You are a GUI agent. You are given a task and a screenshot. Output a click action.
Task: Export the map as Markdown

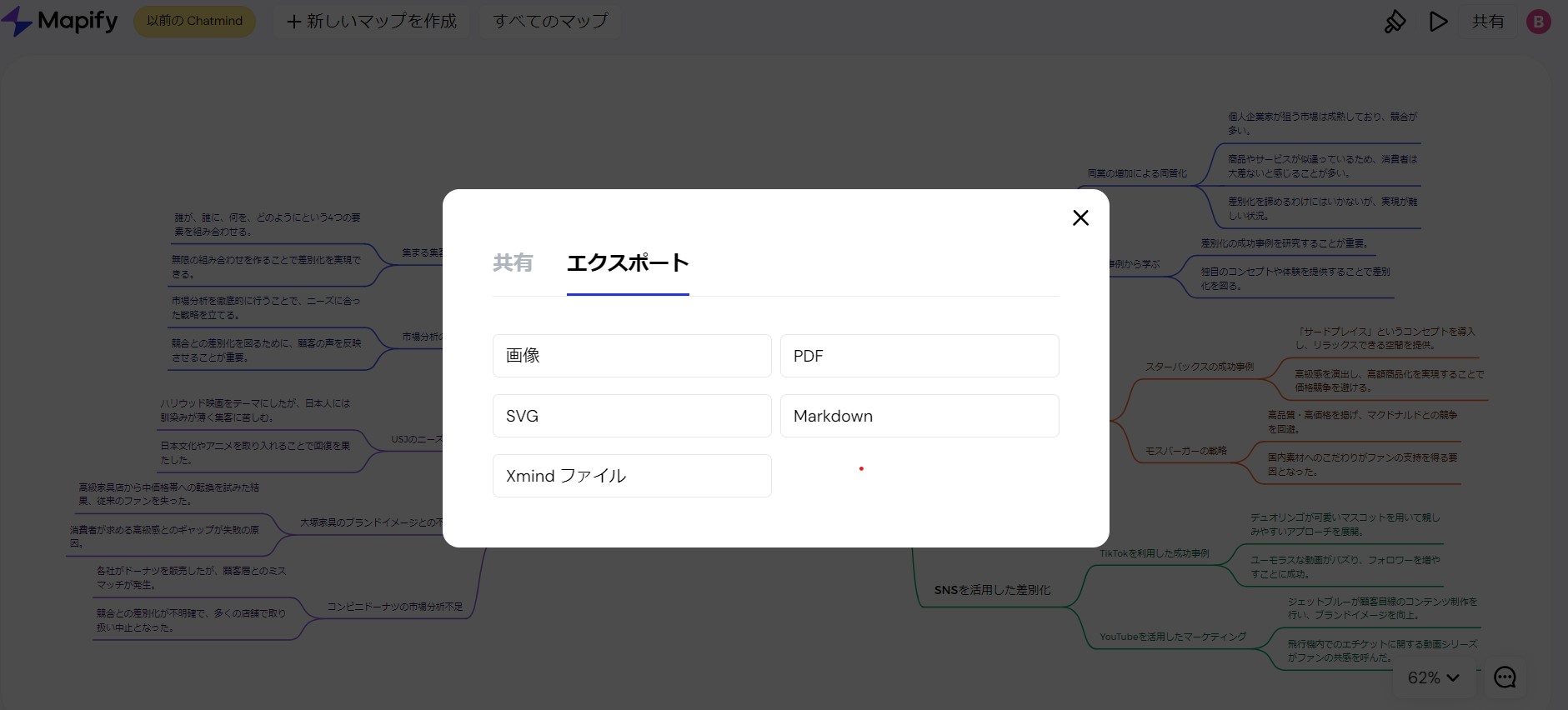click(x=919, y=416)
